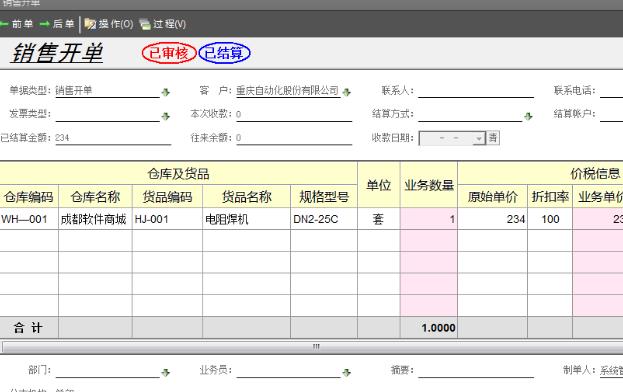Click the 已审核 stamp
Screen dimensions: 623x392
click(x=169, y=53)
